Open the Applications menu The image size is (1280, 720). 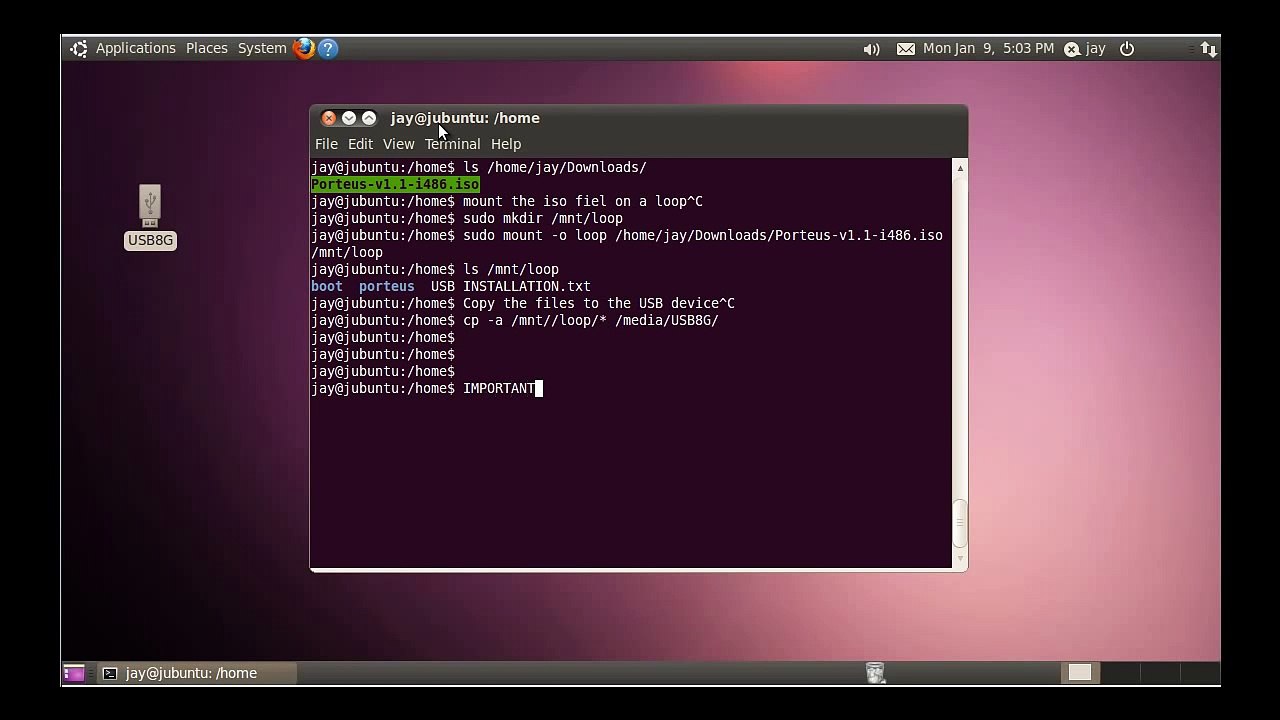(x=136, y=48)
